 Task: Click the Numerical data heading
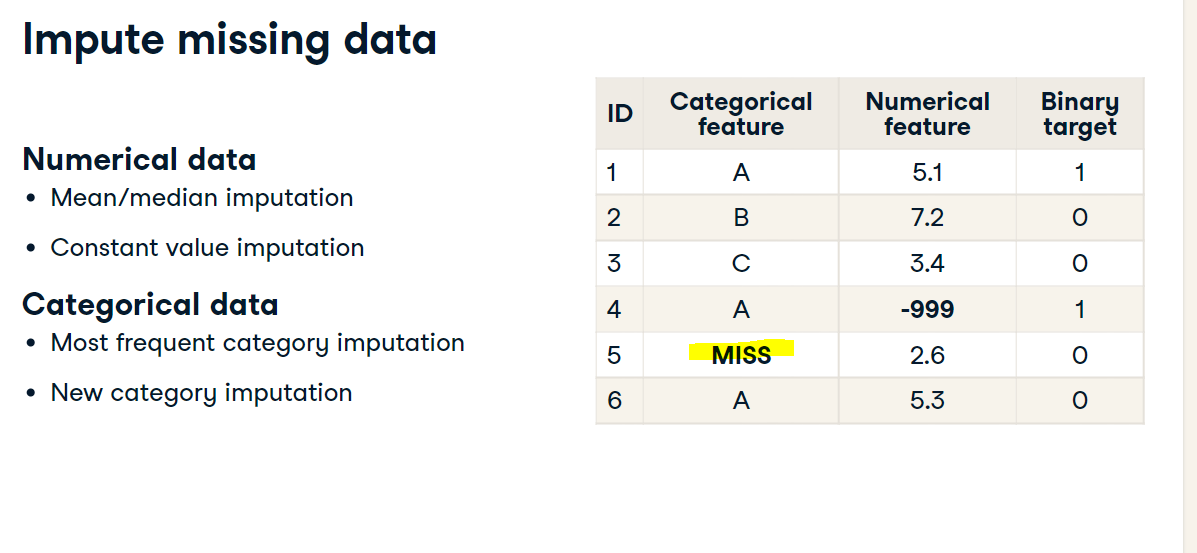pyautogui.click(x=139, y=159)
